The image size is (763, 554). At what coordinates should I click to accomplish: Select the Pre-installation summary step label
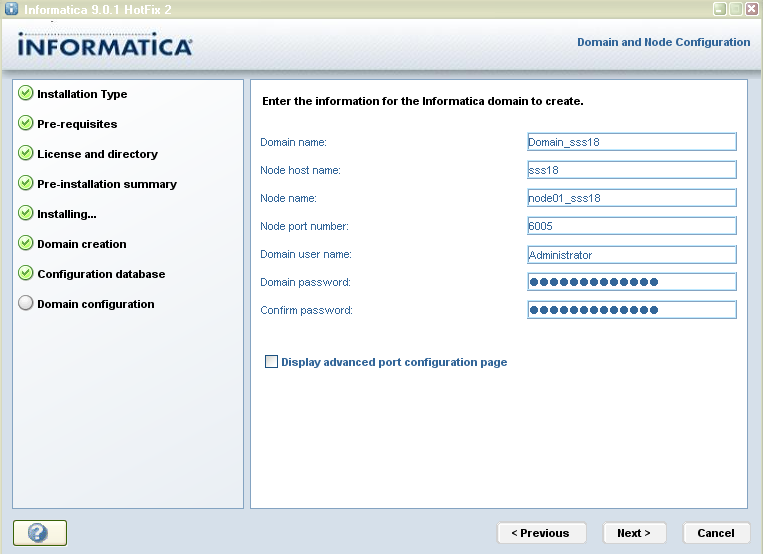click(x=107, y=184)
